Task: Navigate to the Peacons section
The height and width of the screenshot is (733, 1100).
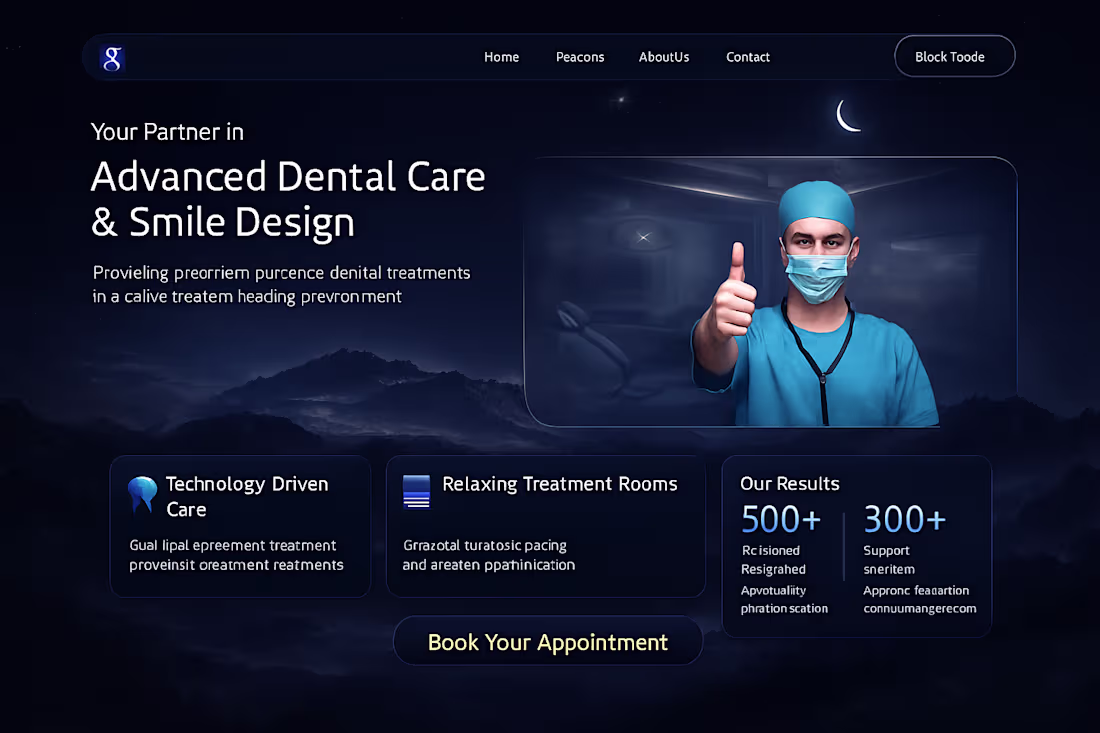Action: (x=580, y=57)
